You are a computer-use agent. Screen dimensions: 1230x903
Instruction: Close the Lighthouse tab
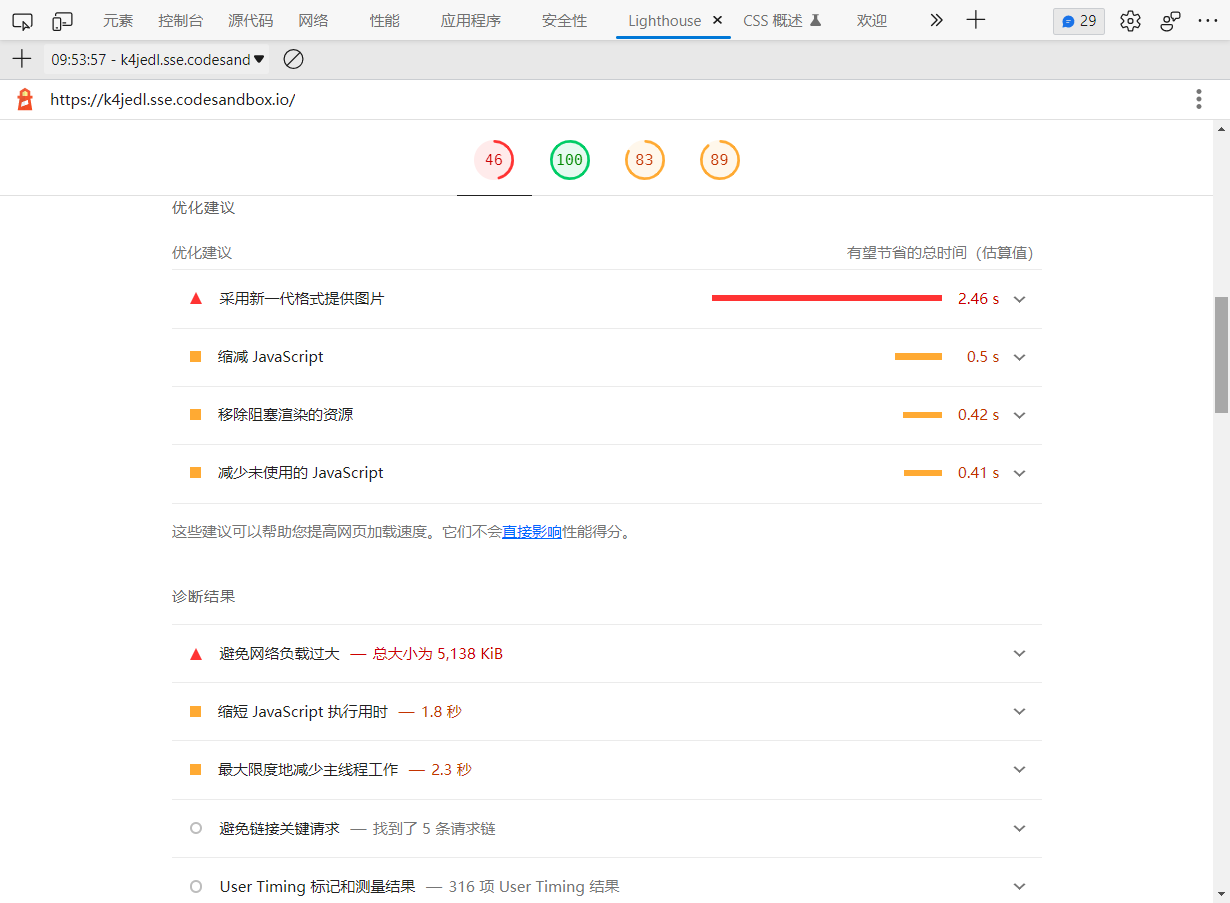717,20
